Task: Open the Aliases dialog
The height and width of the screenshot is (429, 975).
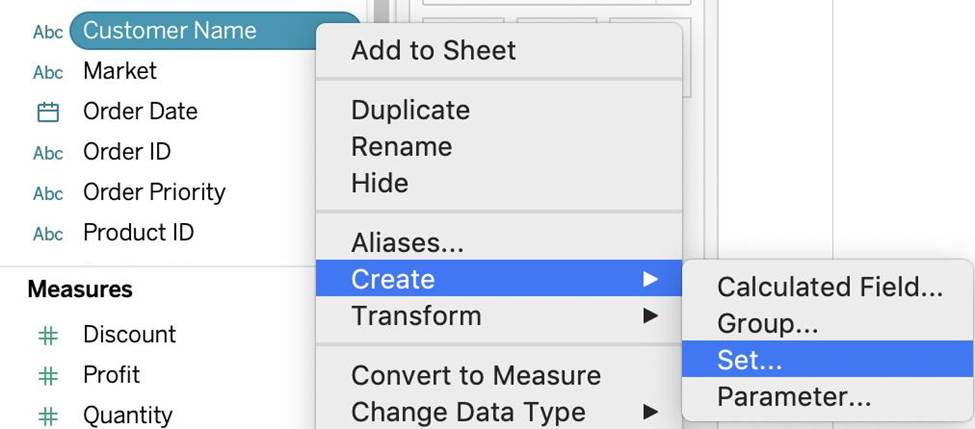Action: click(407, 242)
